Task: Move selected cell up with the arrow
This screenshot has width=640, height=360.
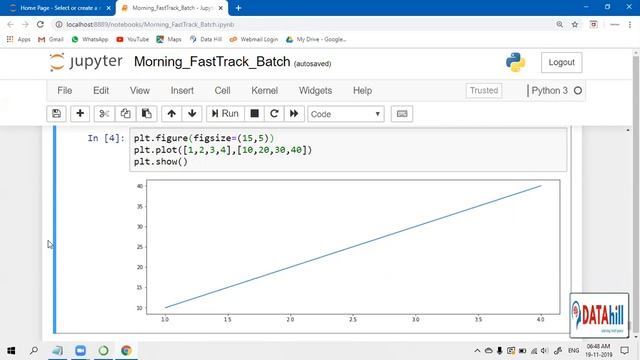Action: pyautogui.click(x=171, y=114)
